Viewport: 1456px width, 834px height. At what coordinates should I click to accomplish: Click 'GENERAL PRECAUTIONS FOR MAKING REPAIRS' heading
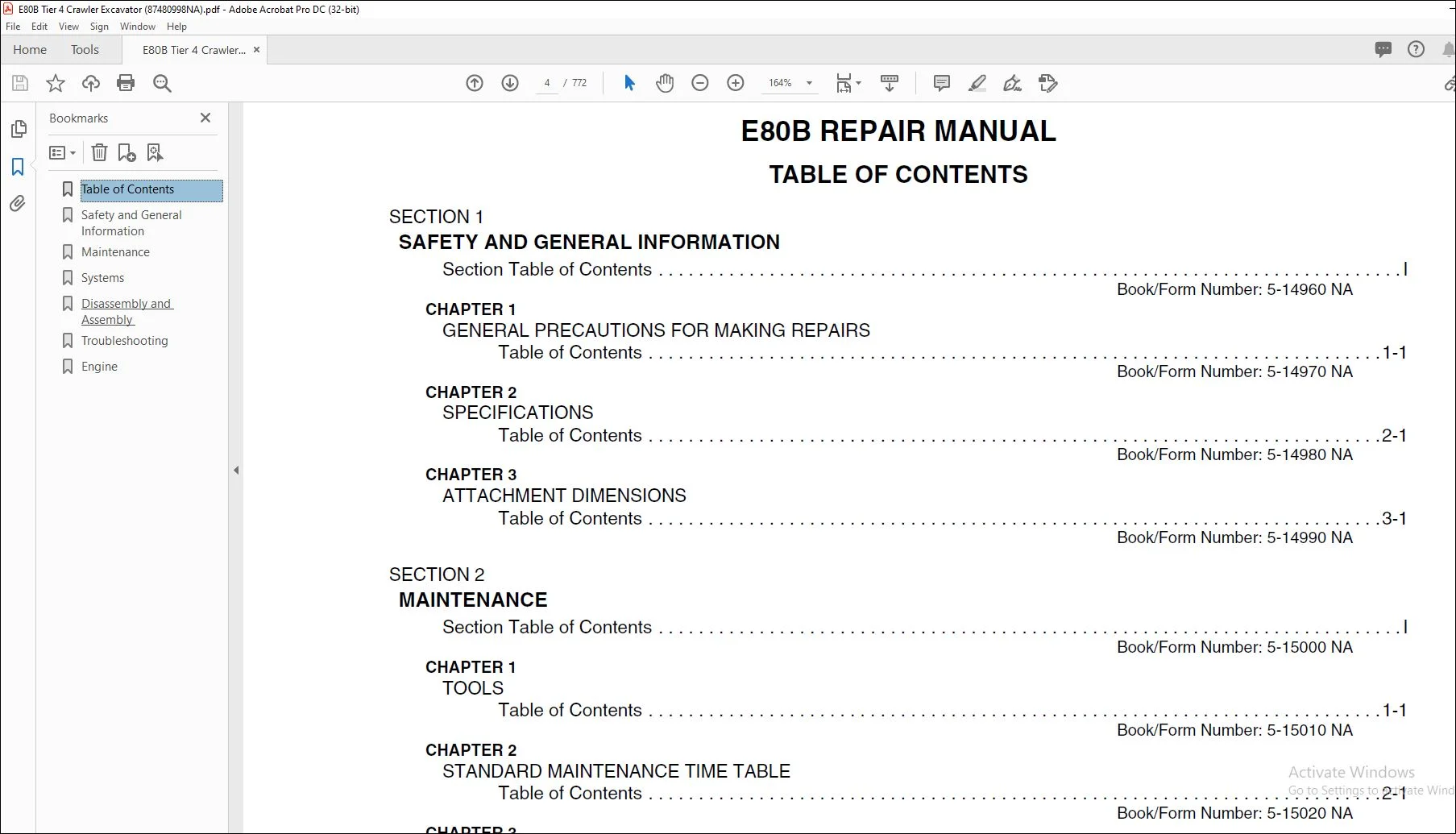click(x=656, y=330)
